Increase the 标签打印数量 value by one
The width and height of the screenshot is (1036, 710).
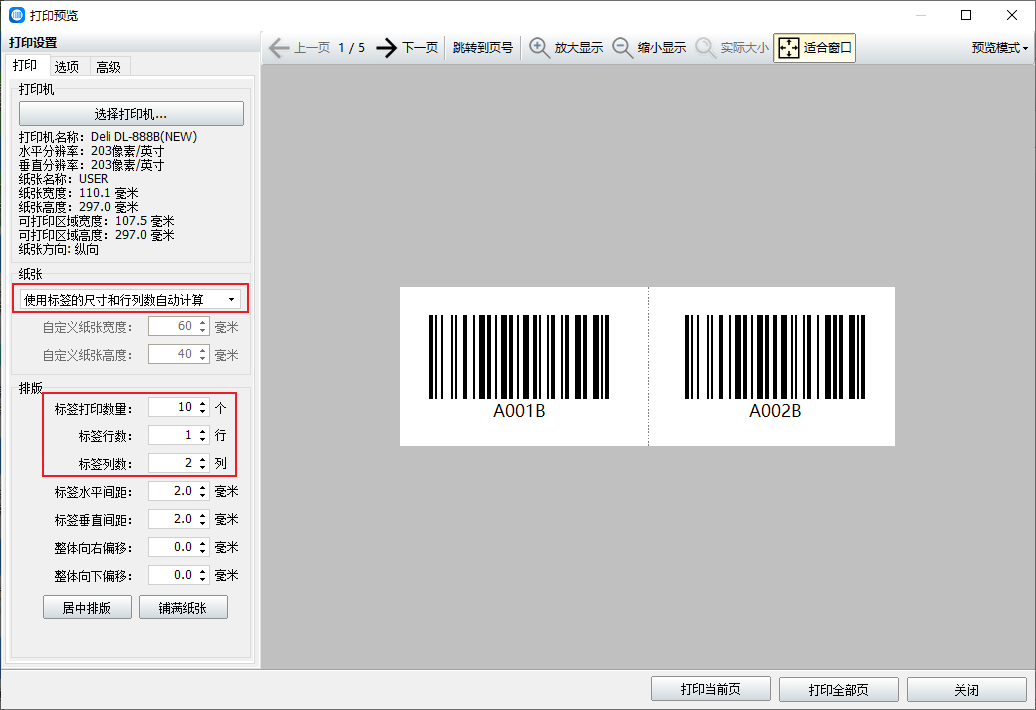pos(203,403)
